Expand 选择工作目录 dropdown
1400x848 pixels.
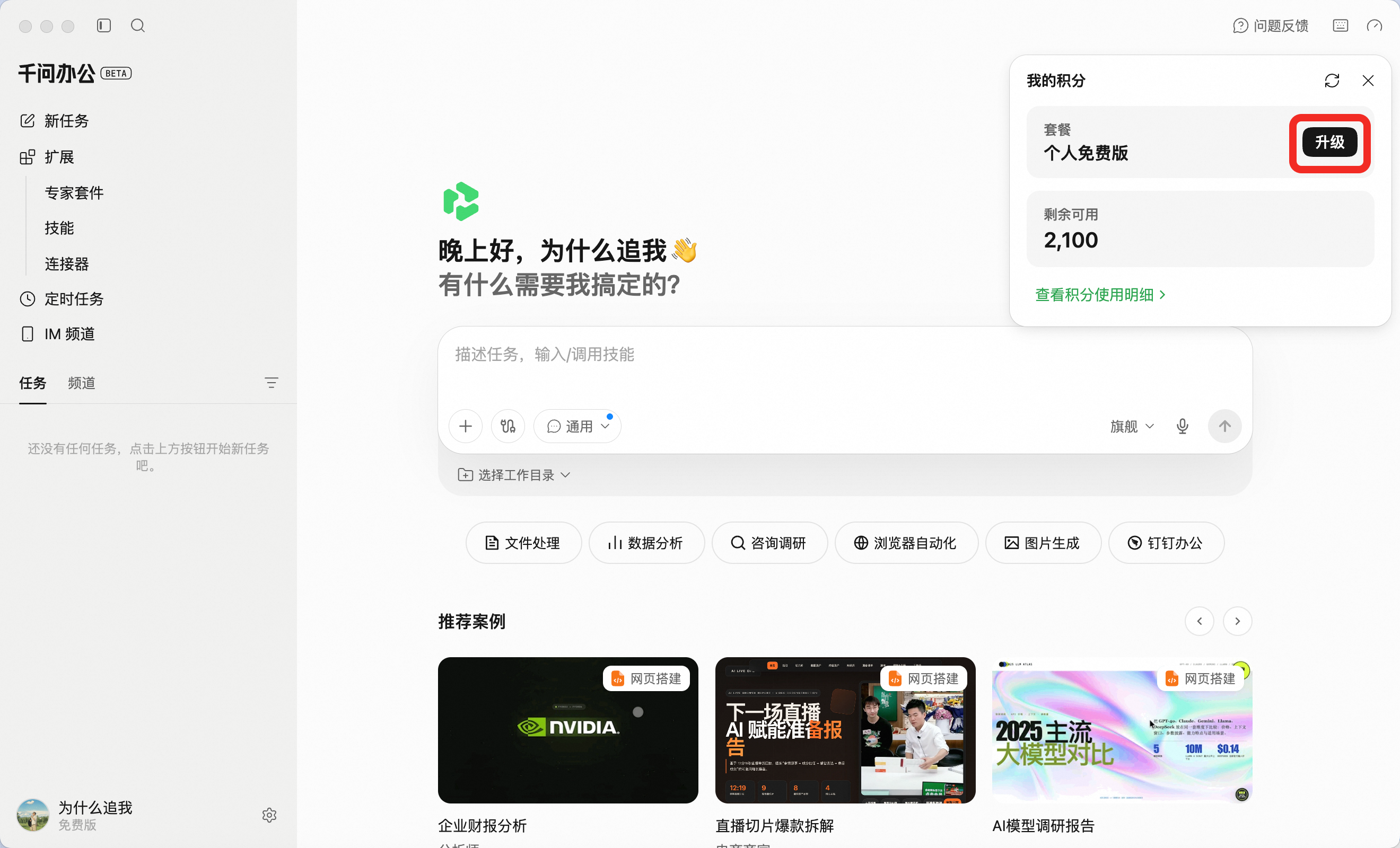tap(514, 475)
